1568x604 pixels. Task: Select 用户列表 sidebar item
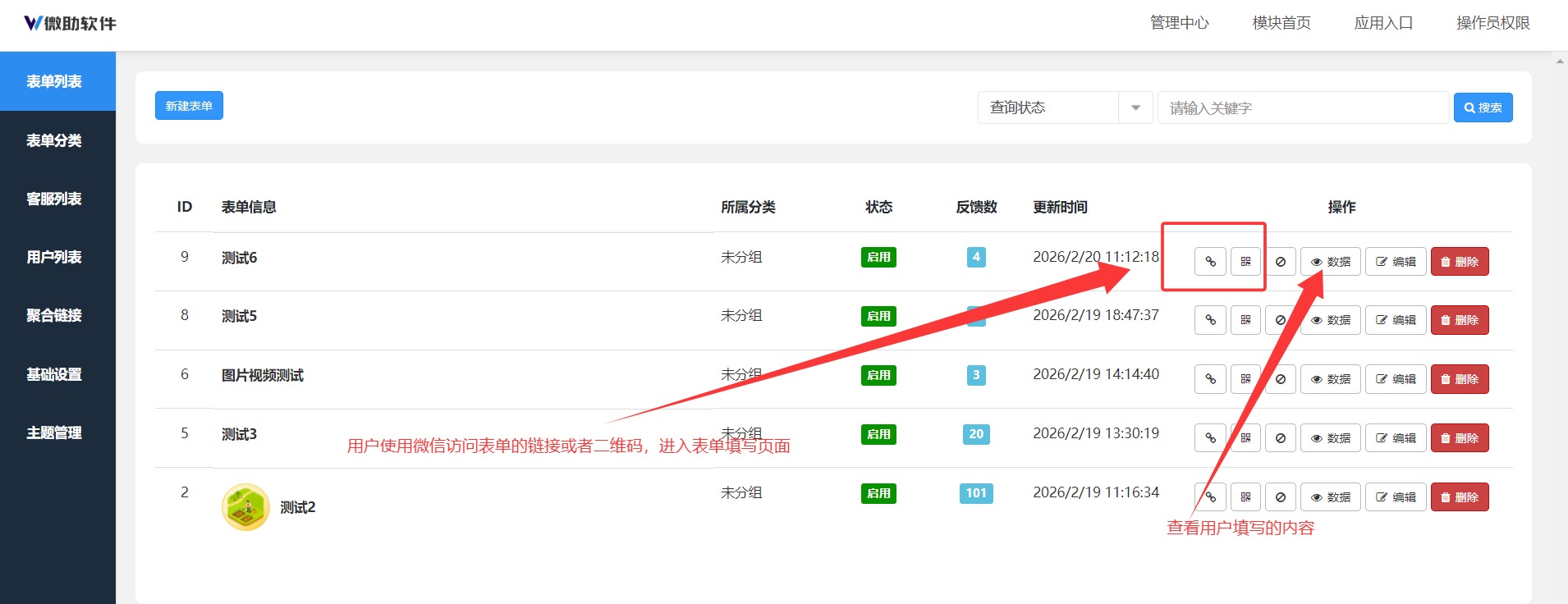coord(54,257)
